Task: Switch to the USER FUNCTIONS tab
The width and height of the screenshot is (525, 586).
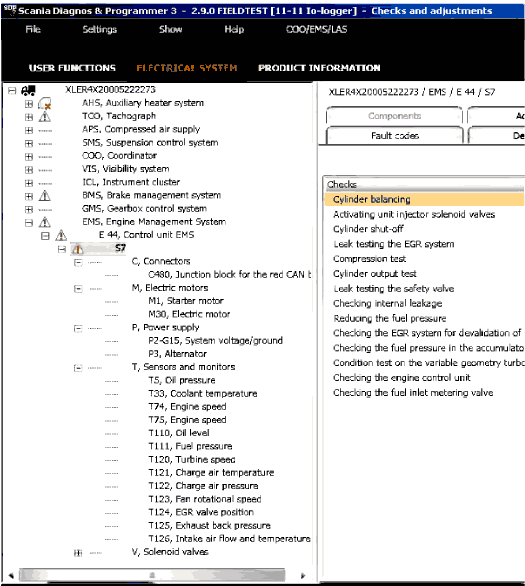Action: click(x=72, y=68)
